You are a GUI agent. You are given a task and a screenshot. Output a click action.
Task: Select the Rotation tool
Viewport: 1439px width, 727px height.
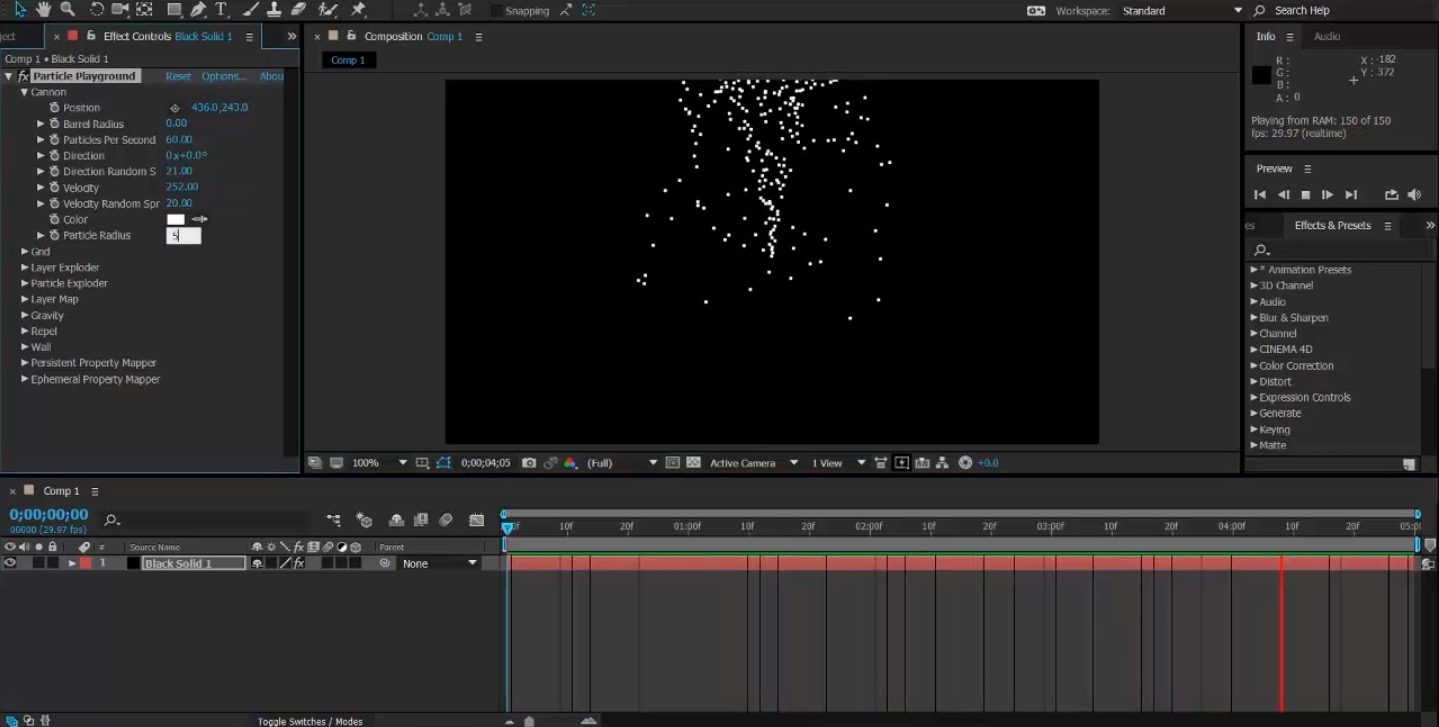click(x=96, y=9)
